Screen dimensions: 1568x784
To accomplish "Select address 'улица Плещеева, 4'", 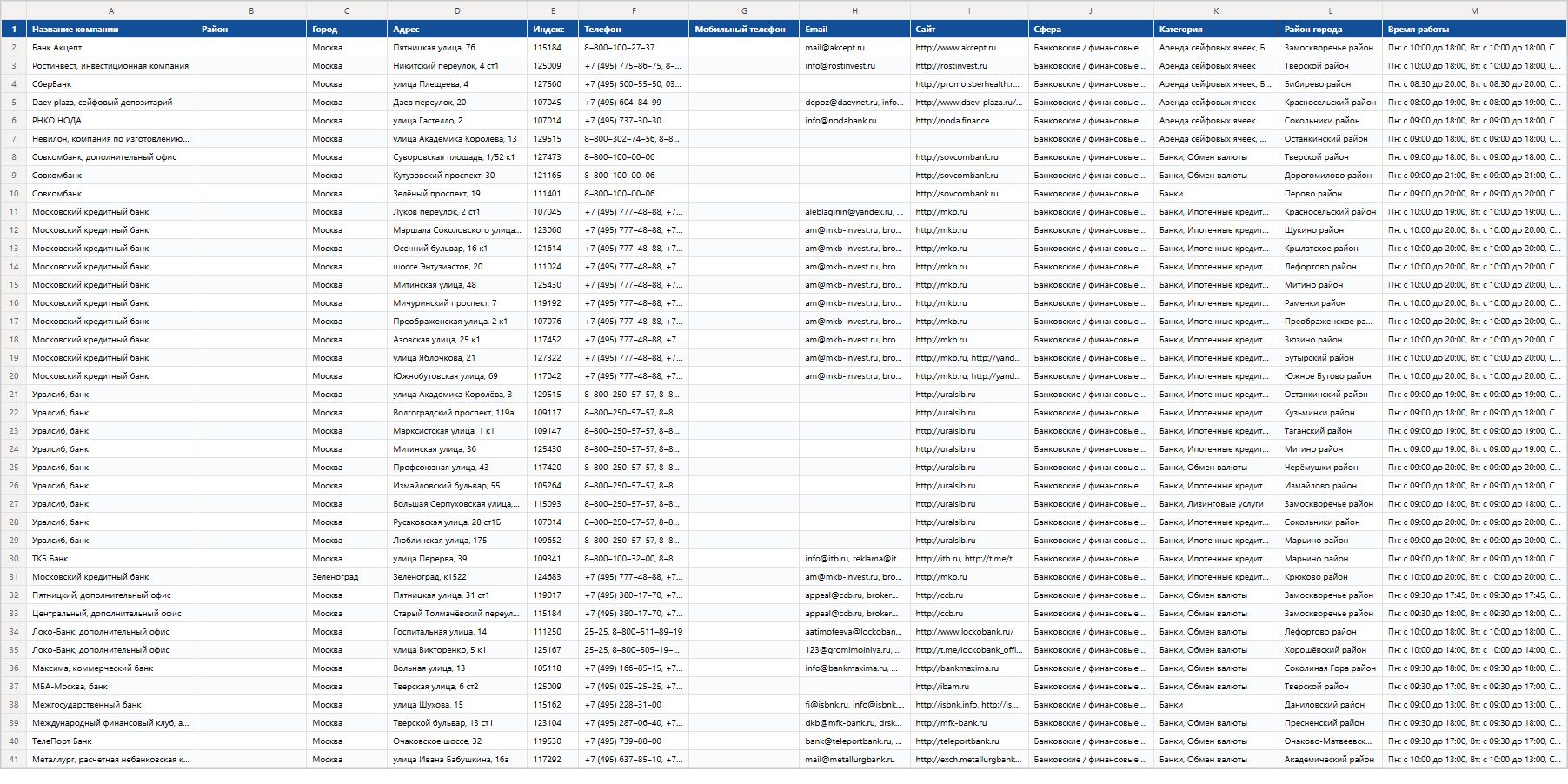I will click(457, 84).
